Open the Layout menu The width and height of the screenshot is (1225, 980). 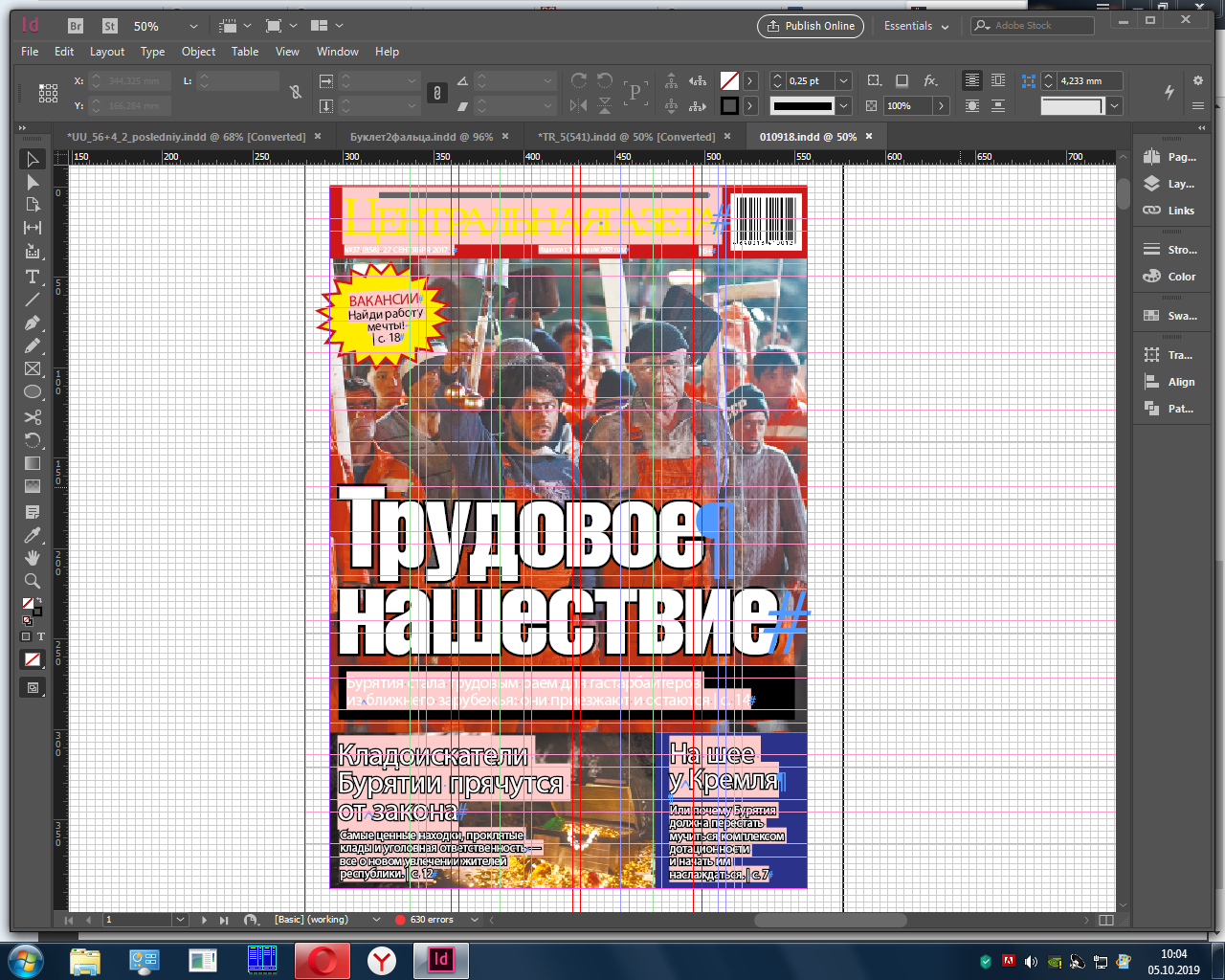107,52
